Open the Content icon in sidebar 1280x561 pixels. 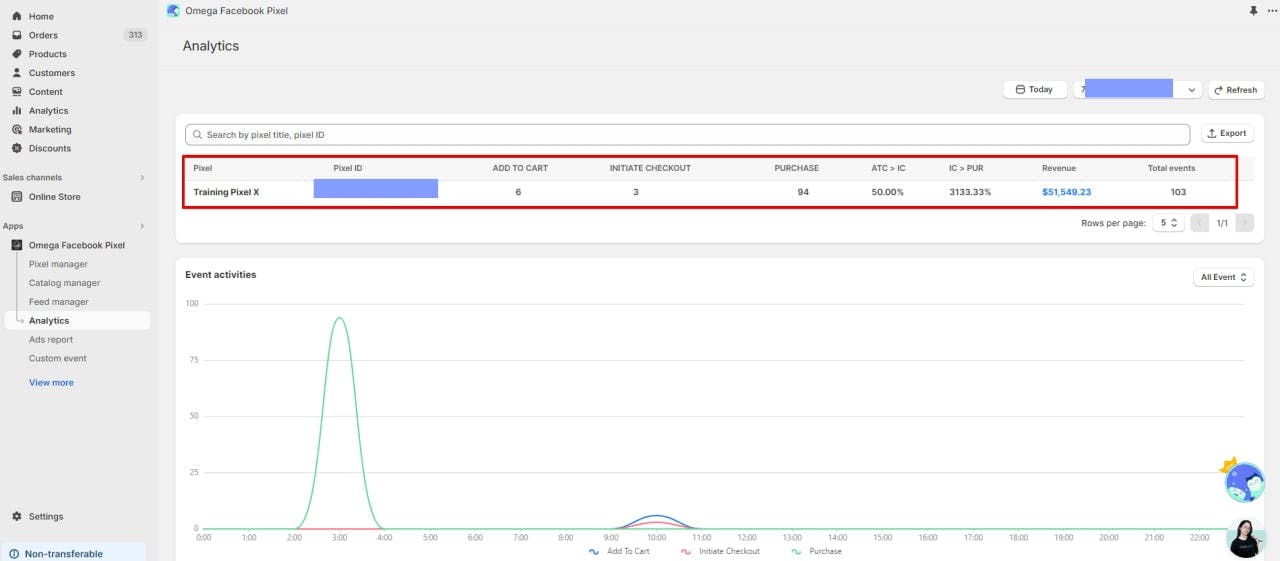point(17,92)
